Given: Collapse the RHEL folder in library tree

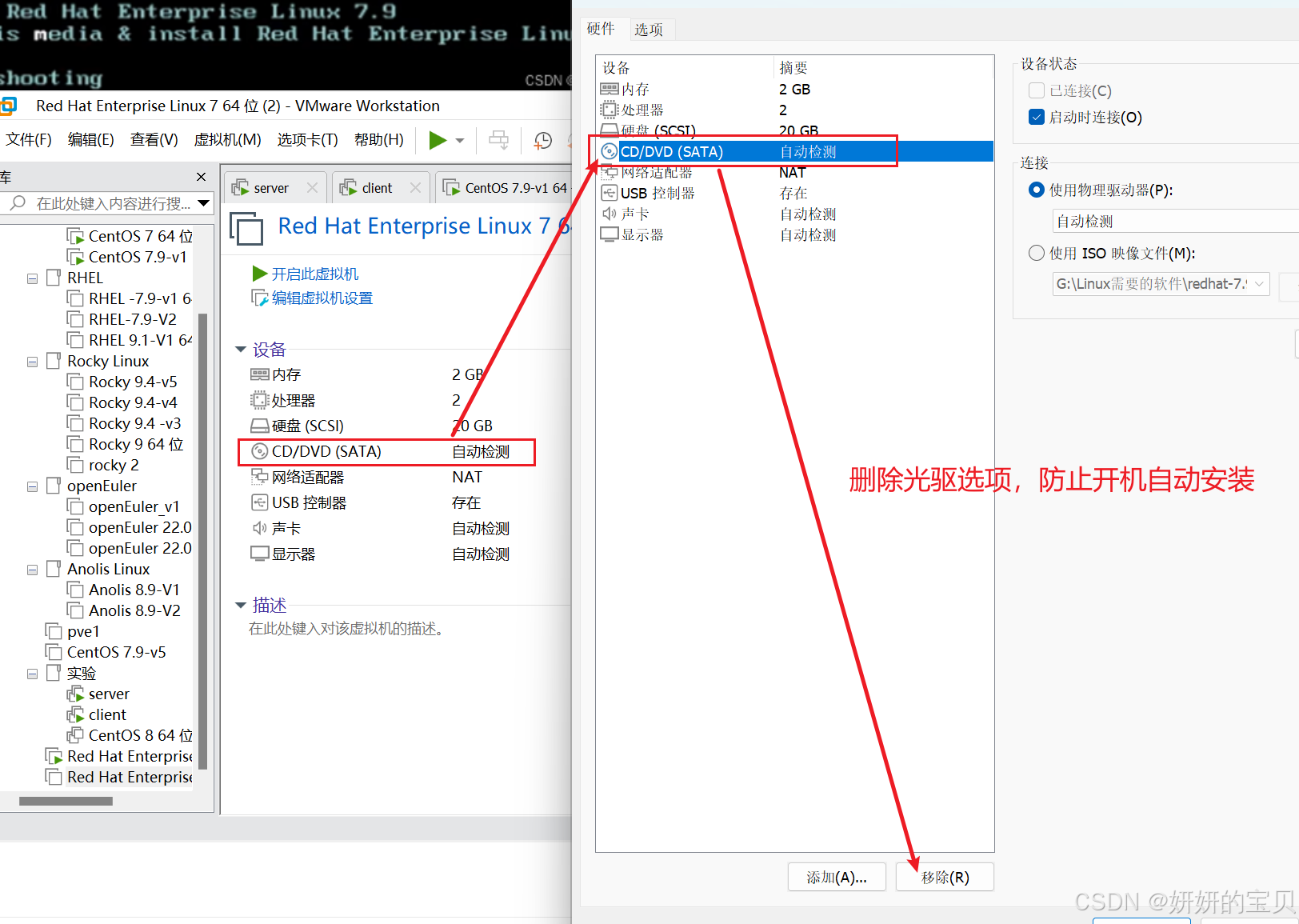Looking at the screenshot, I should point(32,278).
